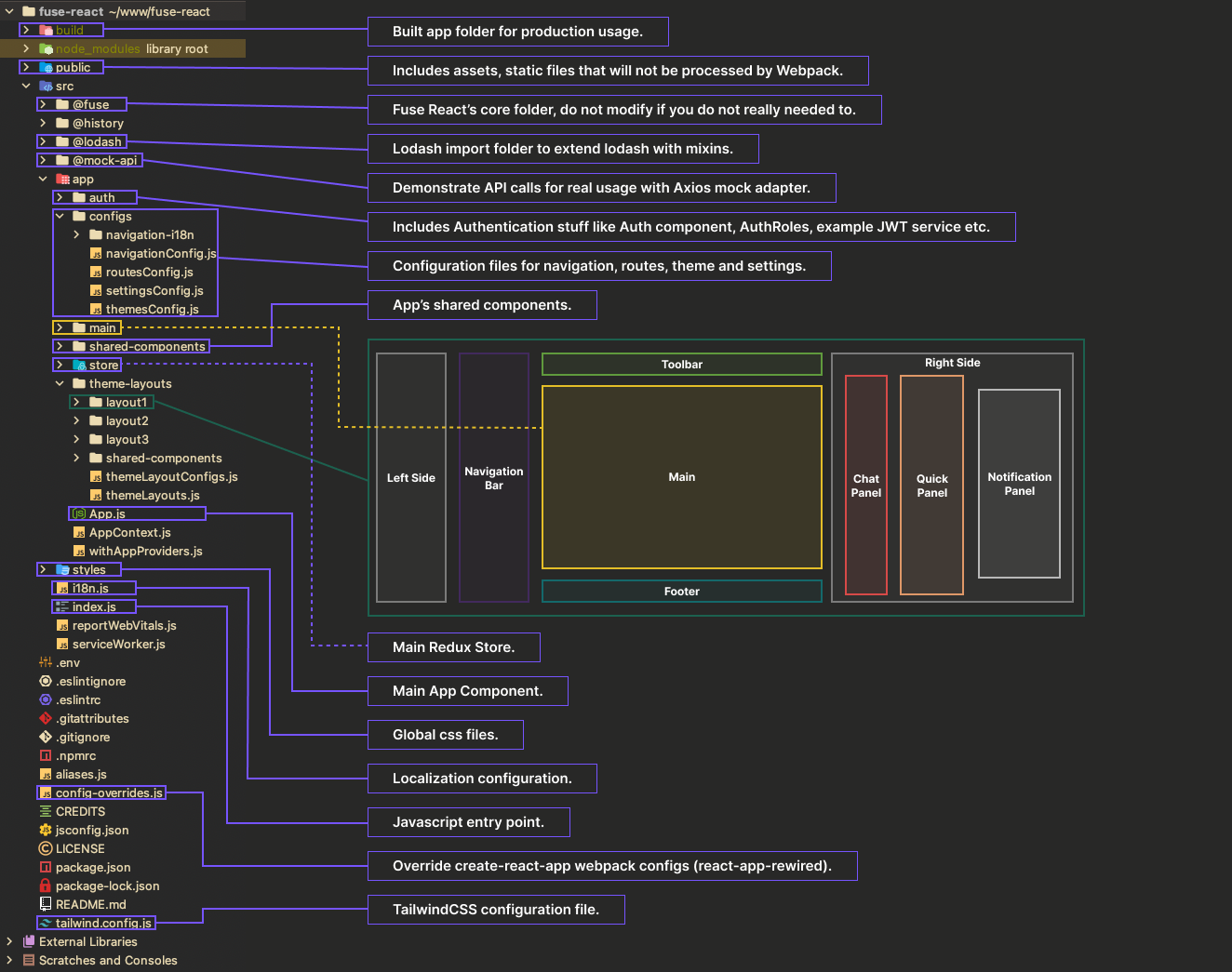Click the node_modules folder icon
The height and width of the screenshot is (972, 1232).
pos(46,49)
